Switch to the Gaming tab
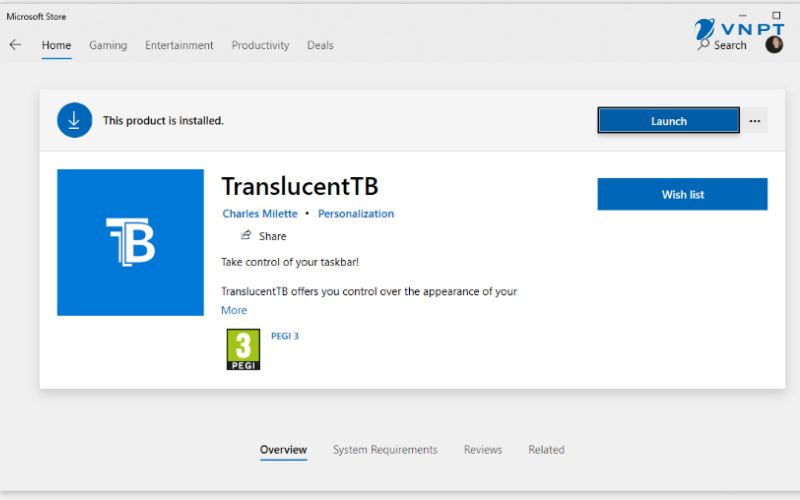Screen dimensions: 800x500 pyautogui.click(x=108, y=45)
